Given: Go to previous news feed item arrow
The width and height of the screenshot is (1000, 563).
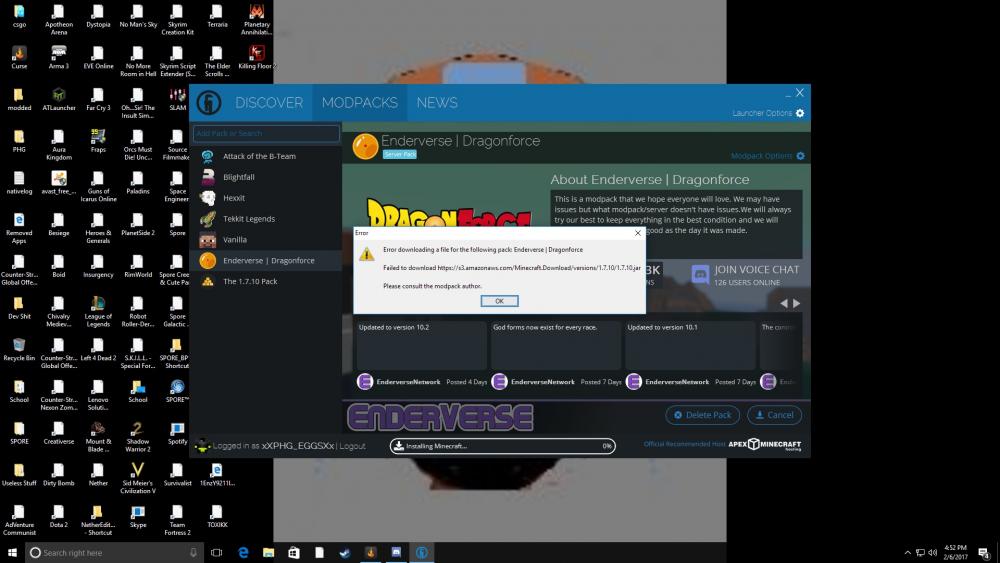Looking at the screenshot, I should click(x=784, y=303).
